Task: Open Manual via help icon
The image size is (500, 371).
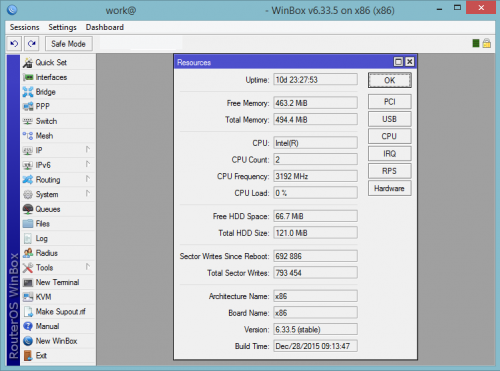Action: tap(28, 326)
